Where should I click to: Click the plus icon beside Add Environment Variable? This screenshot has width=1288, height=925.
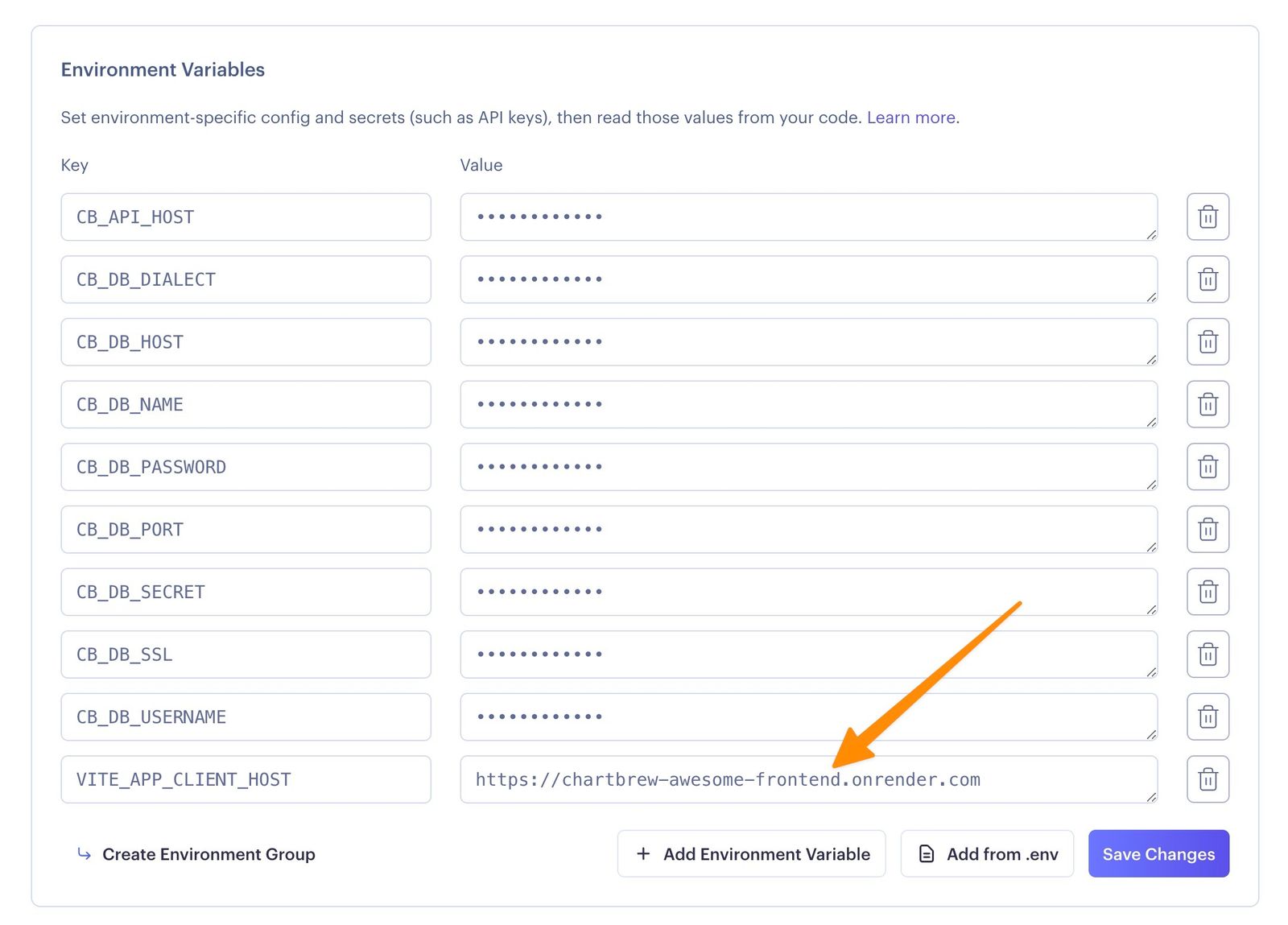pyautogui.click(x=643, y=853)
